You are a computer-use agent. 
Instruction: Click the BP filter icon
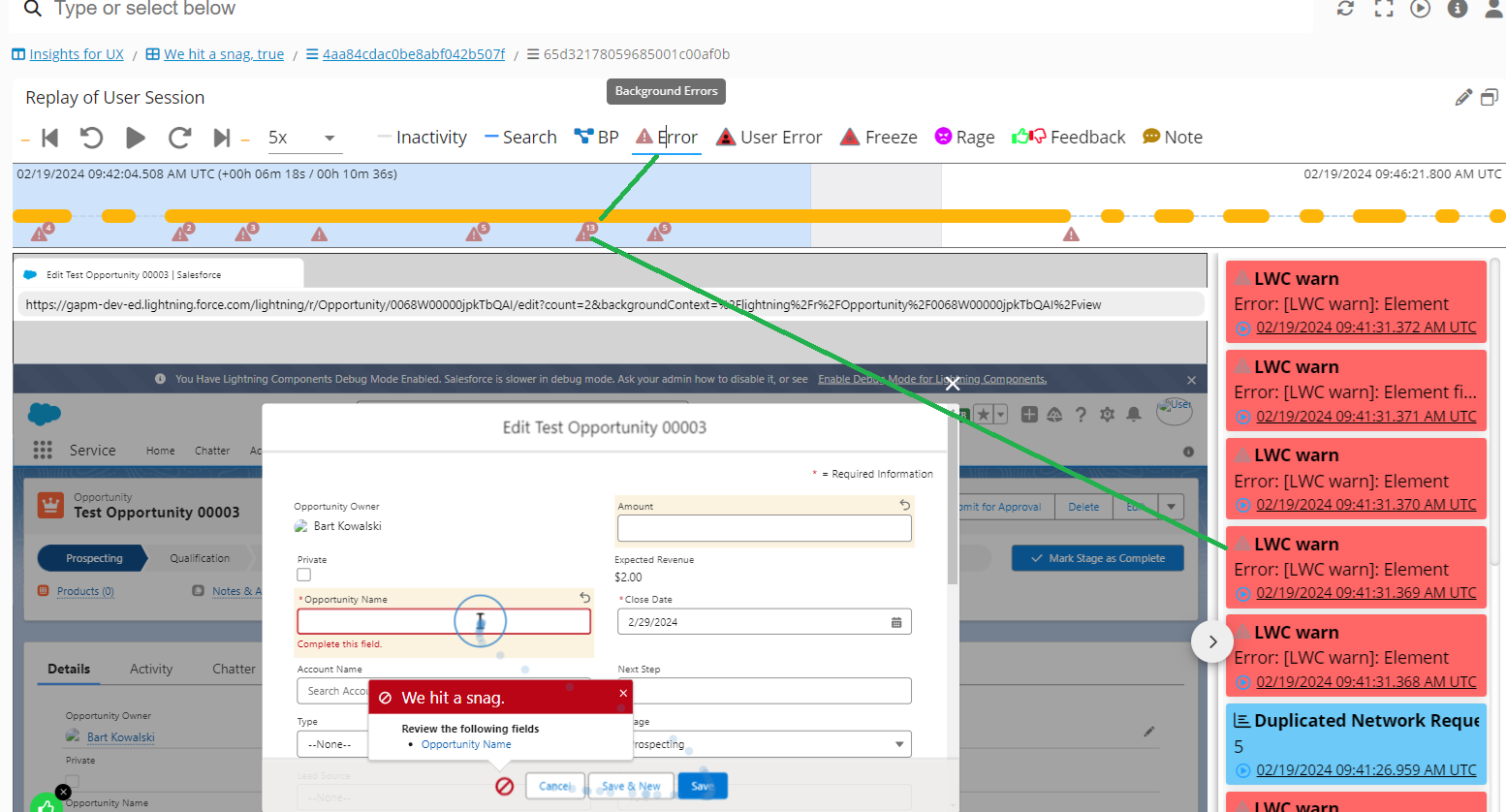581,137
